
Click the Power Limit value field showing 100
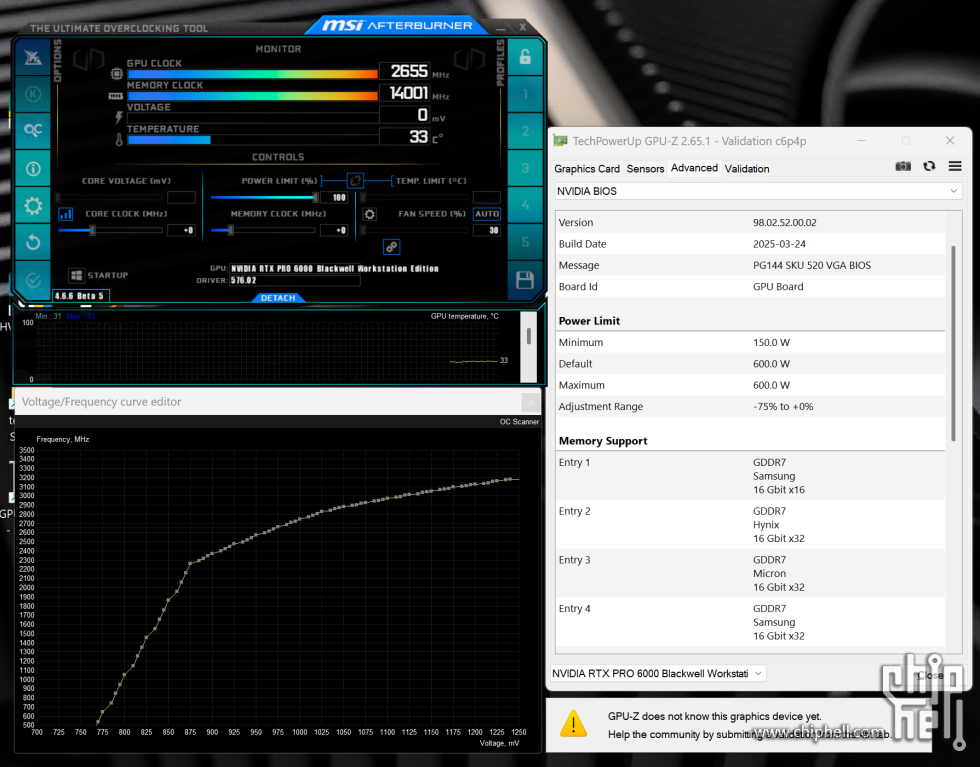pos(334,198)
